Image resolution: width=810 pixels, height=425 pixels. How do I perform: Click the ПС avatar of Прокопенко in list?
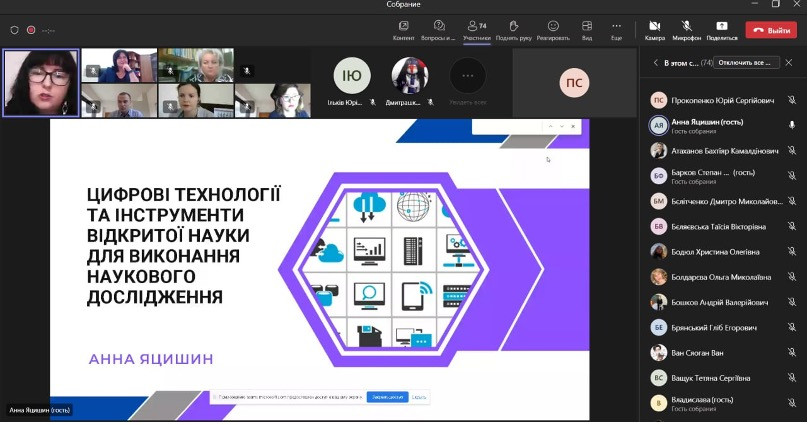[x=659, y=100]
